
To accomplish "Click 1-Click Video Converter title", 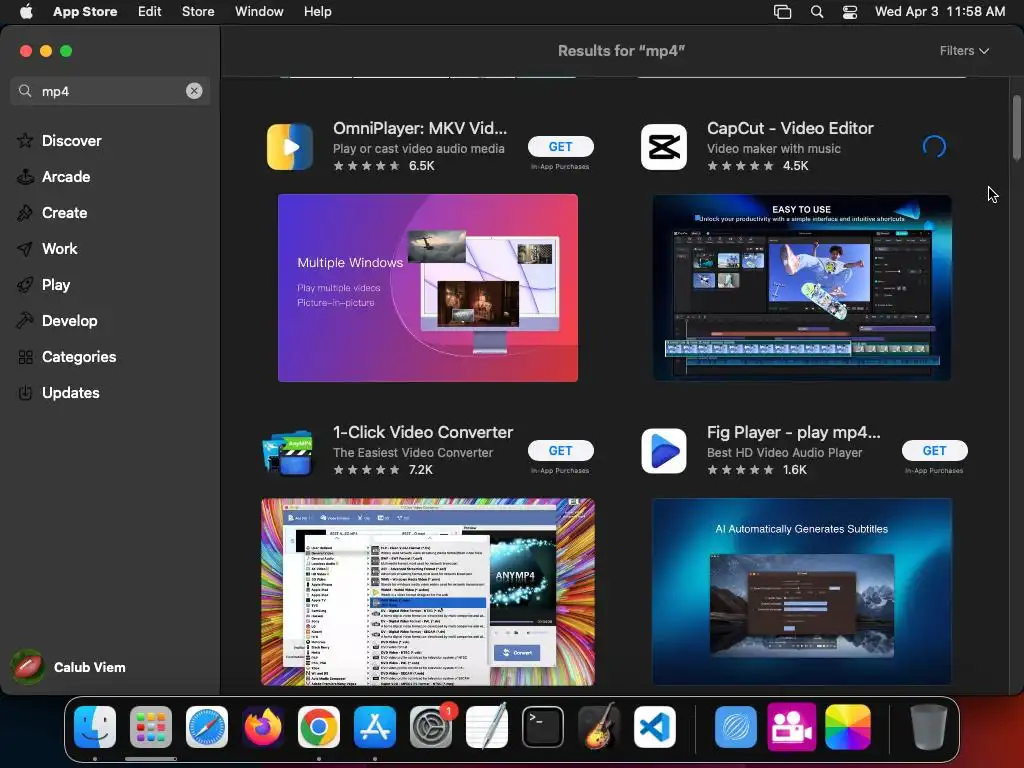I will pos(423,432).
